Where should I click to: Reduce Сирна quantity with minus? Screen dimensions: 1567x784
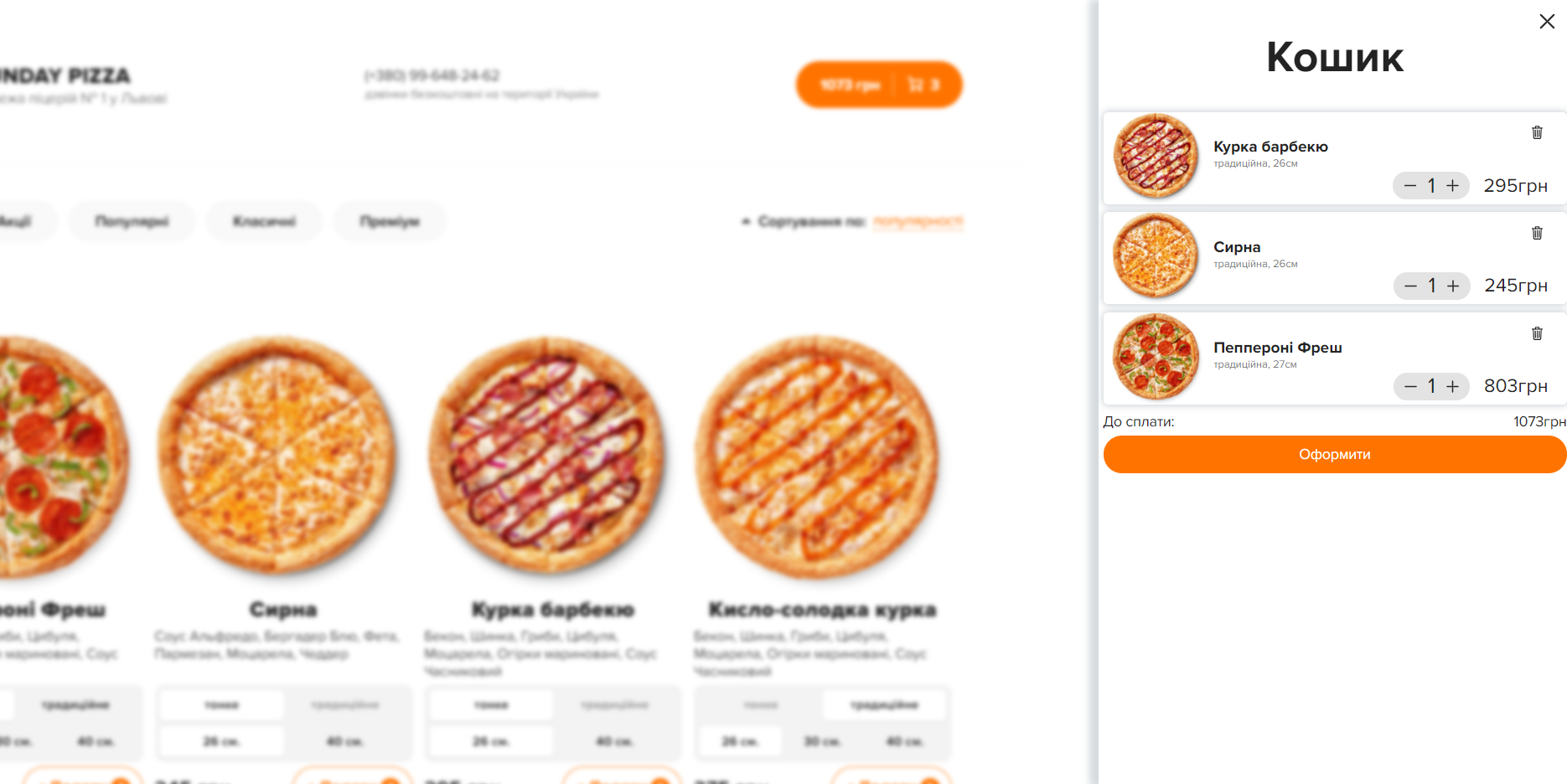(x=1410, y=286)
